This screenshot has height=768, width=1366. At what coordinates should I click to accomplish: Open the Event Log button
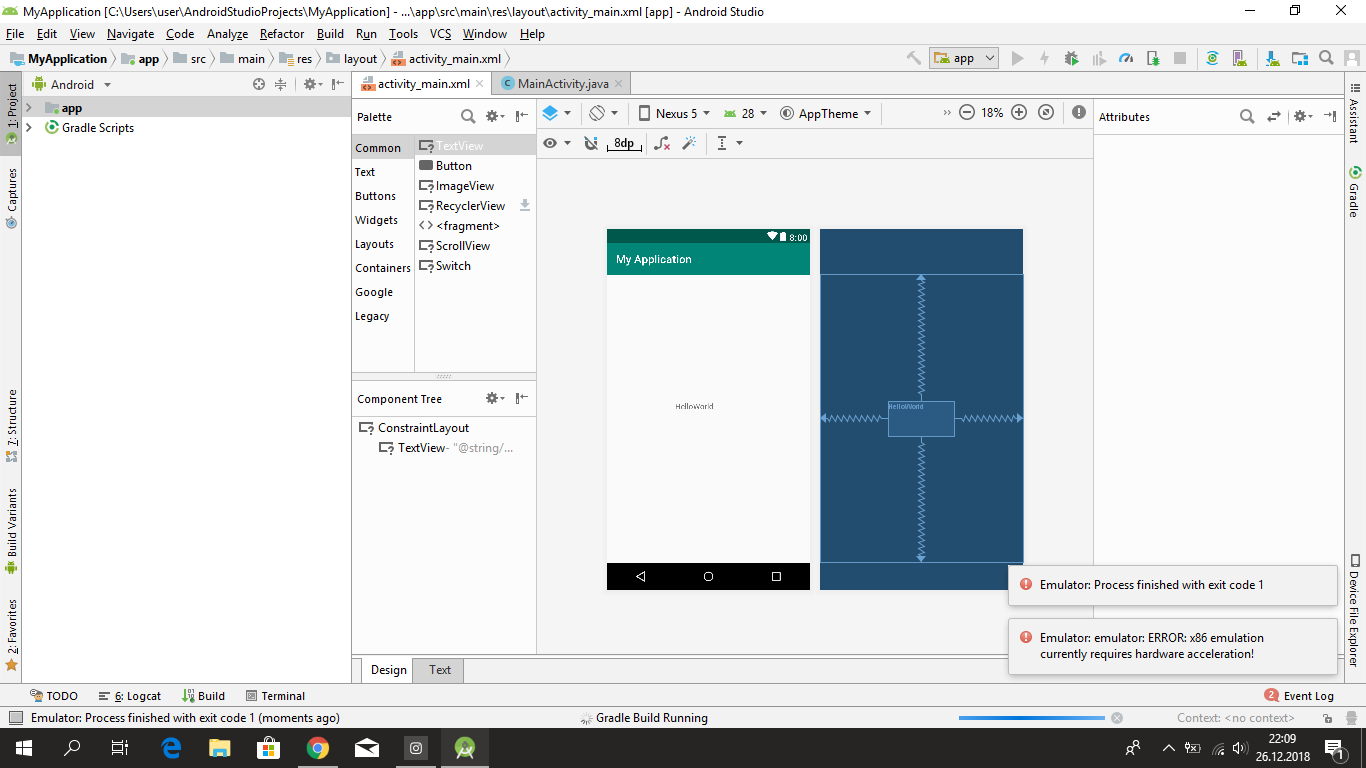[x=1299, y=696]
